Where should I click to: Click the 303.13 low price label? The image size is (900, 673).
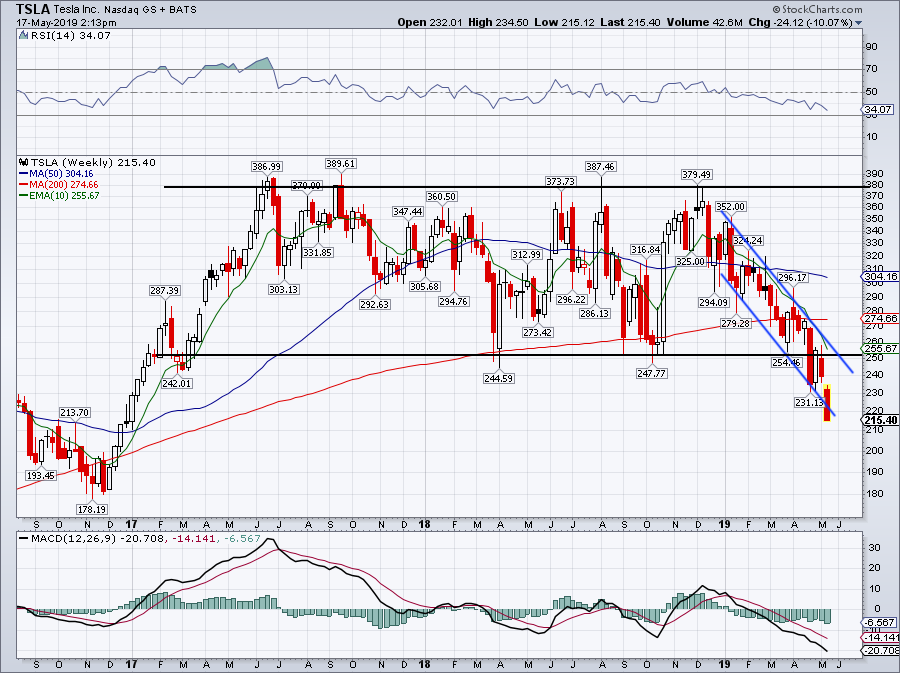[x=284, y=289]
